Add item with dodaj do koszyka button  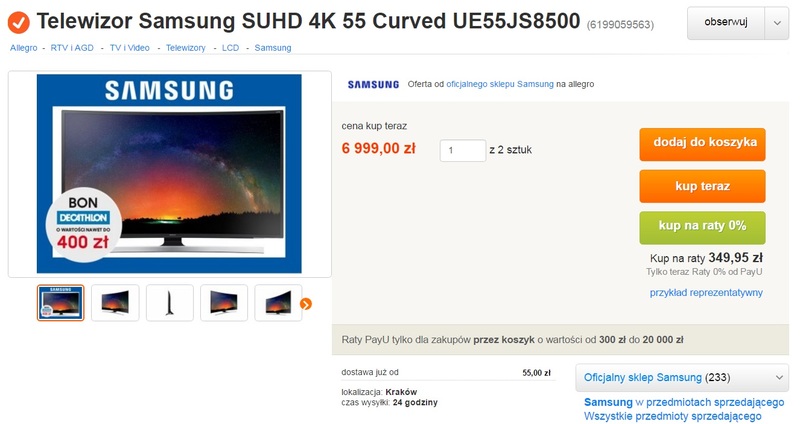(703, 144)
